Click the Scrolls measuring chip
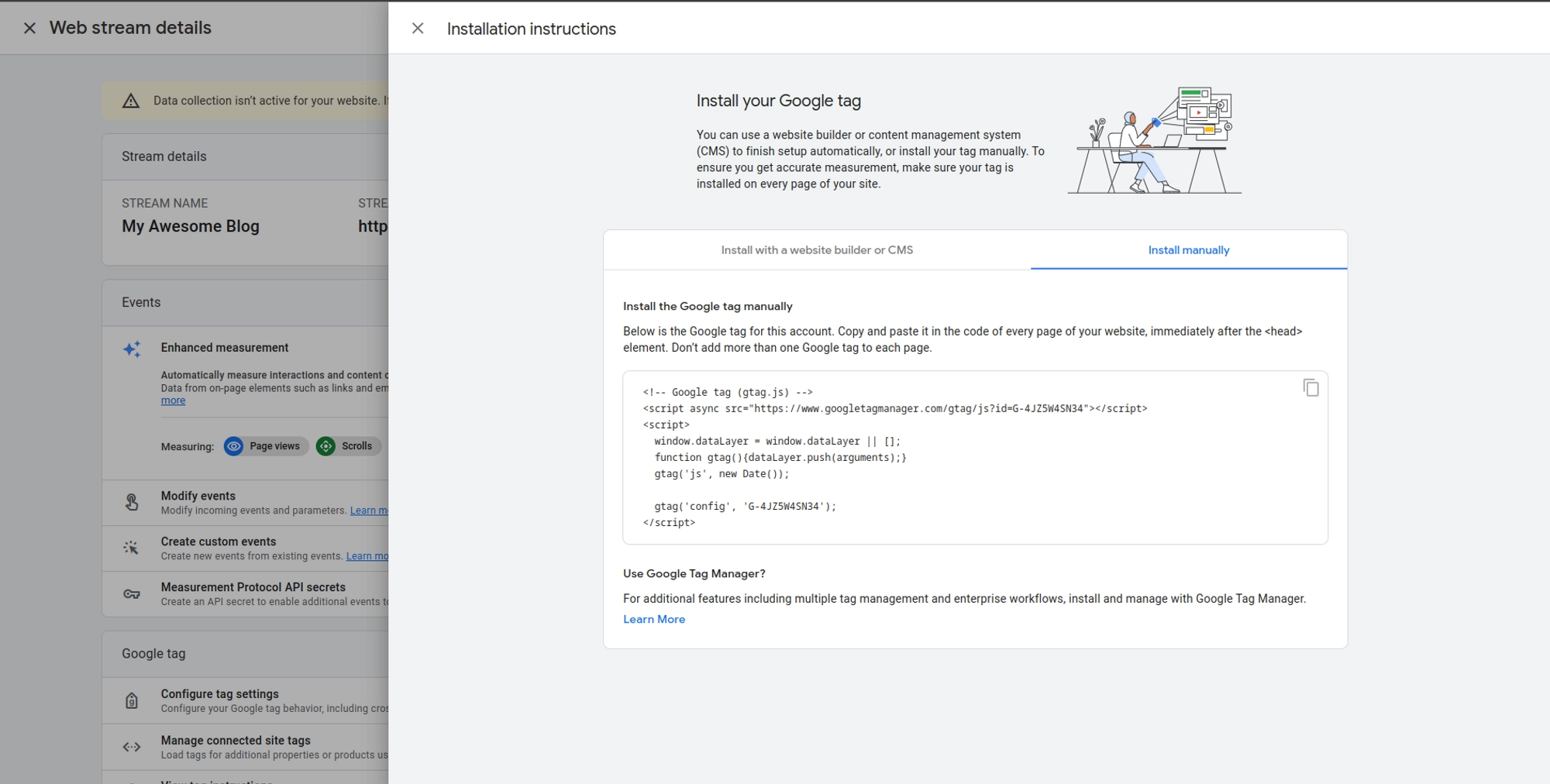Image resolution: width=1550 pixels, height=784 pixels. [x=348, y=446]
